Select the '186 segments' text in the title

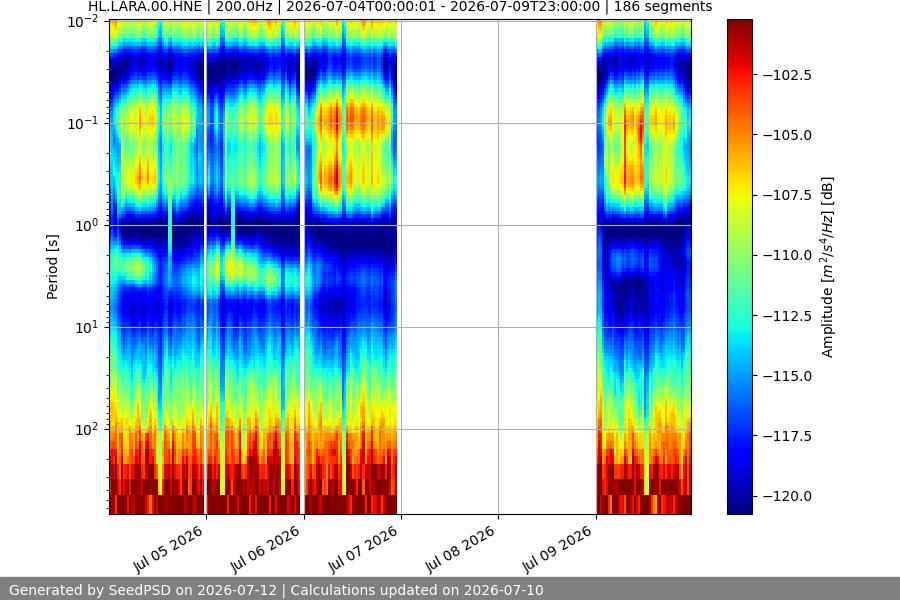[x=663, y=7]
